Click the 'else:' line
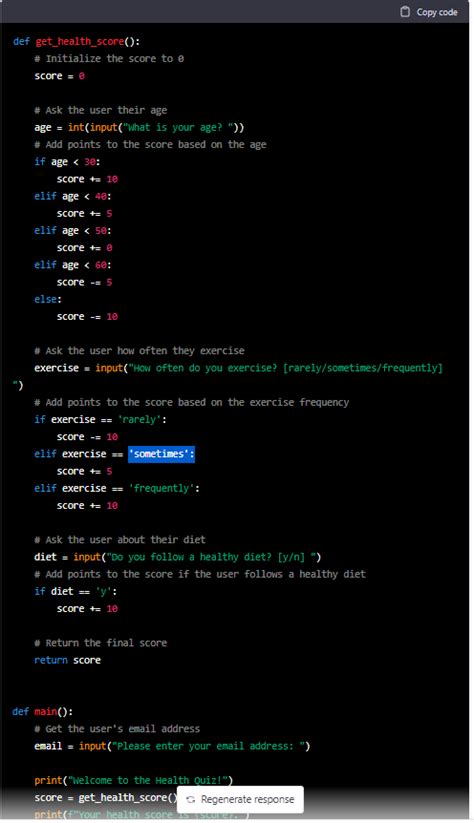474x823 pixels. (x=48, y=299)
